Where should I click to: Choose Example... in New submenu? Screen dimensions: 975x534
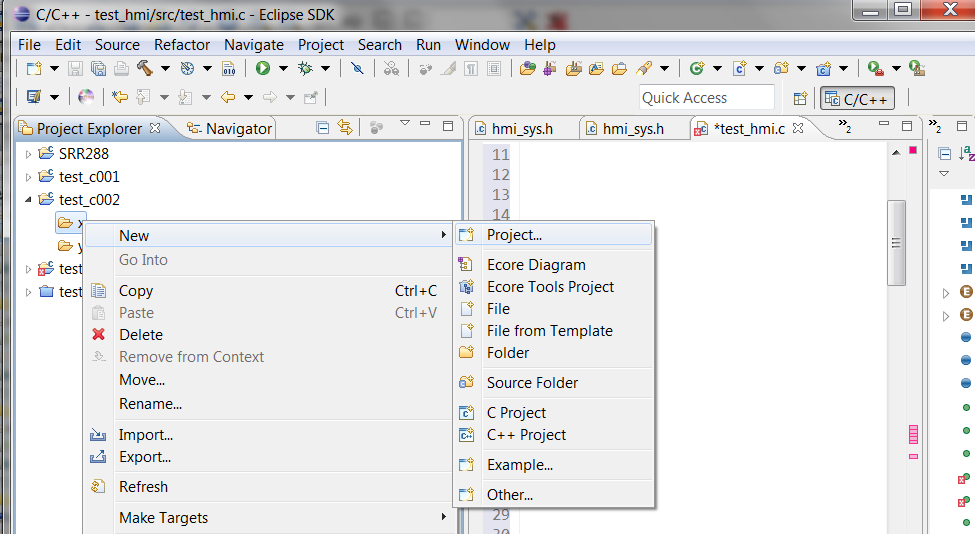tap(553, 465)
